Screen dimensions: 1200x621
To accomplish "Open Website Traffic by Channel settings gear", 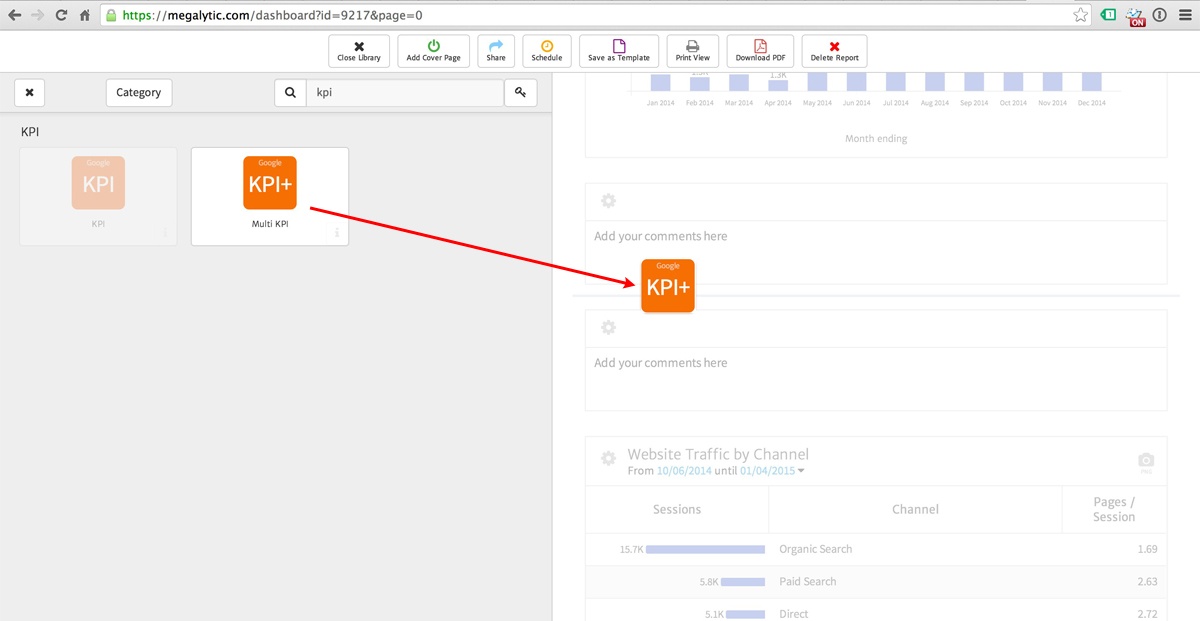I will 608,459.
